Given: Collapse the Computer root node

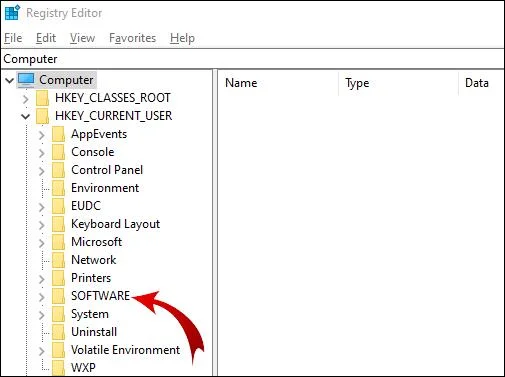Looking at the screenshot, I should (9, 80).
